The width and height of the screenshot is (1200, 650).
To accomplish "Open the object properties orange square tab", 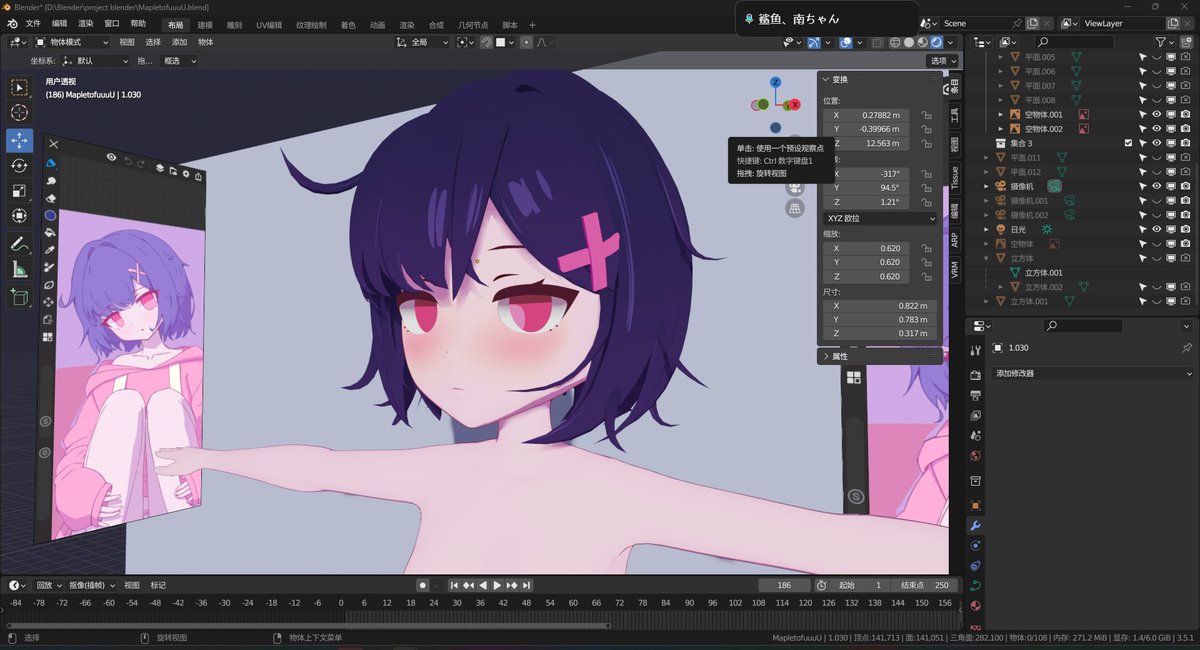I will pos(976,505).
